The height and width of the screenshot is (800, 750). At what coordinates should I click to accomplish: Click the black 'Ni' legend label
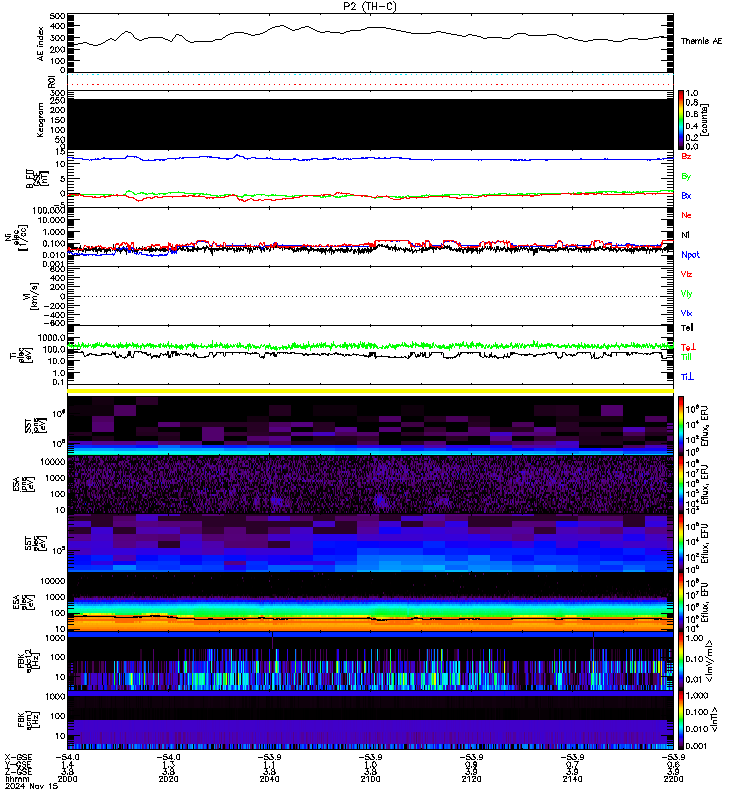685,235
